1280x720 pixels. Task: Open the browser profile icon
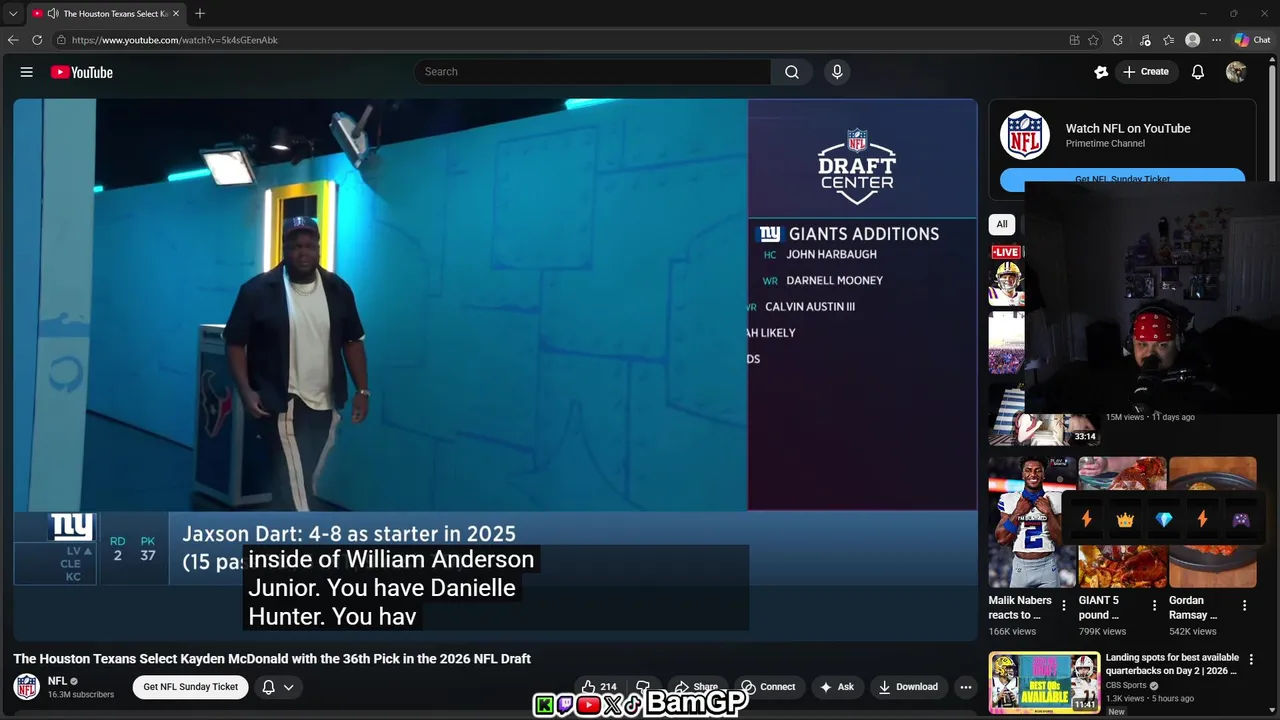click(x=1192, y=40)
